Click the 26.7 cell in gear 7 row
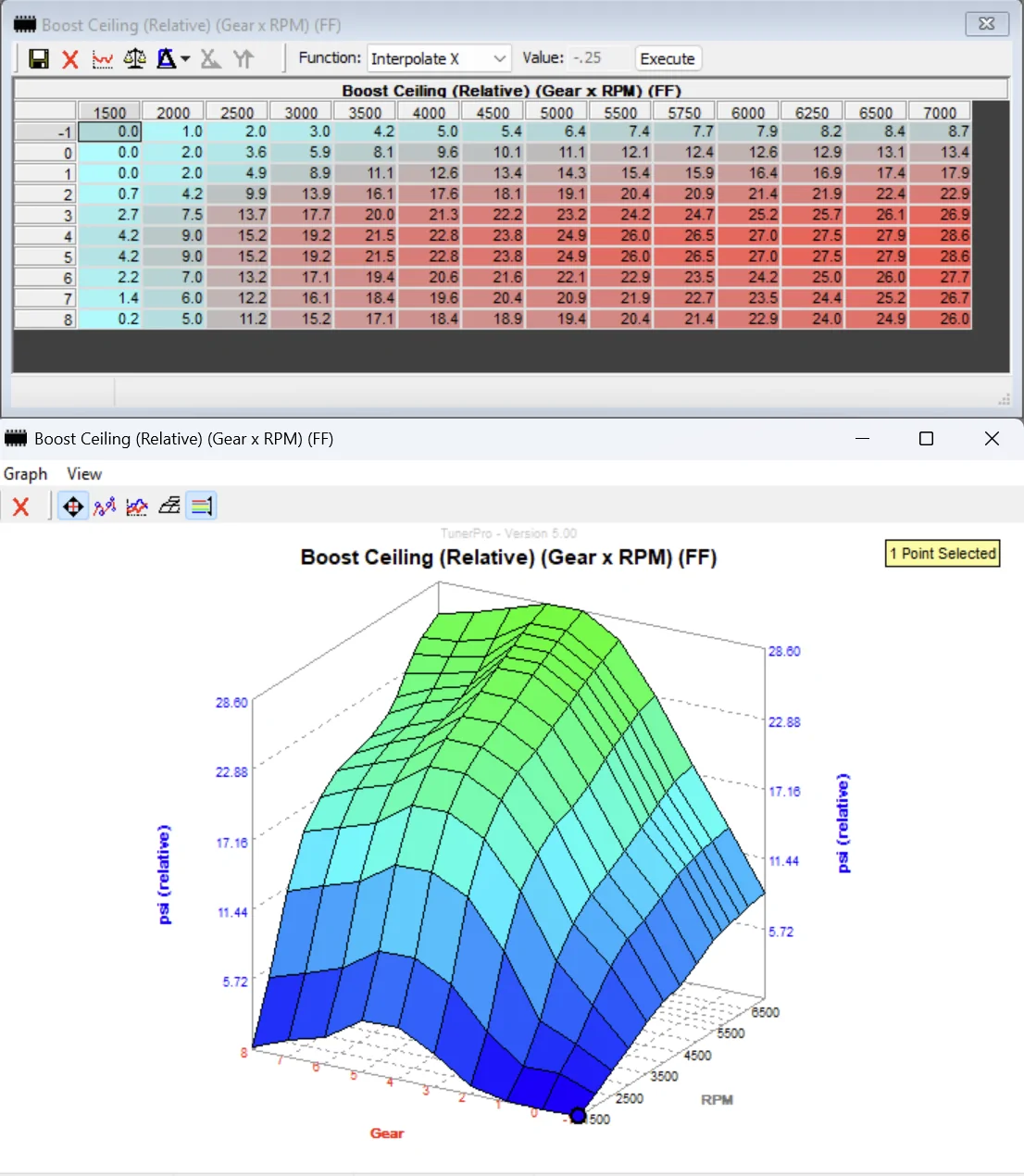This screenshot has width=1024, height=1176. 940,298
